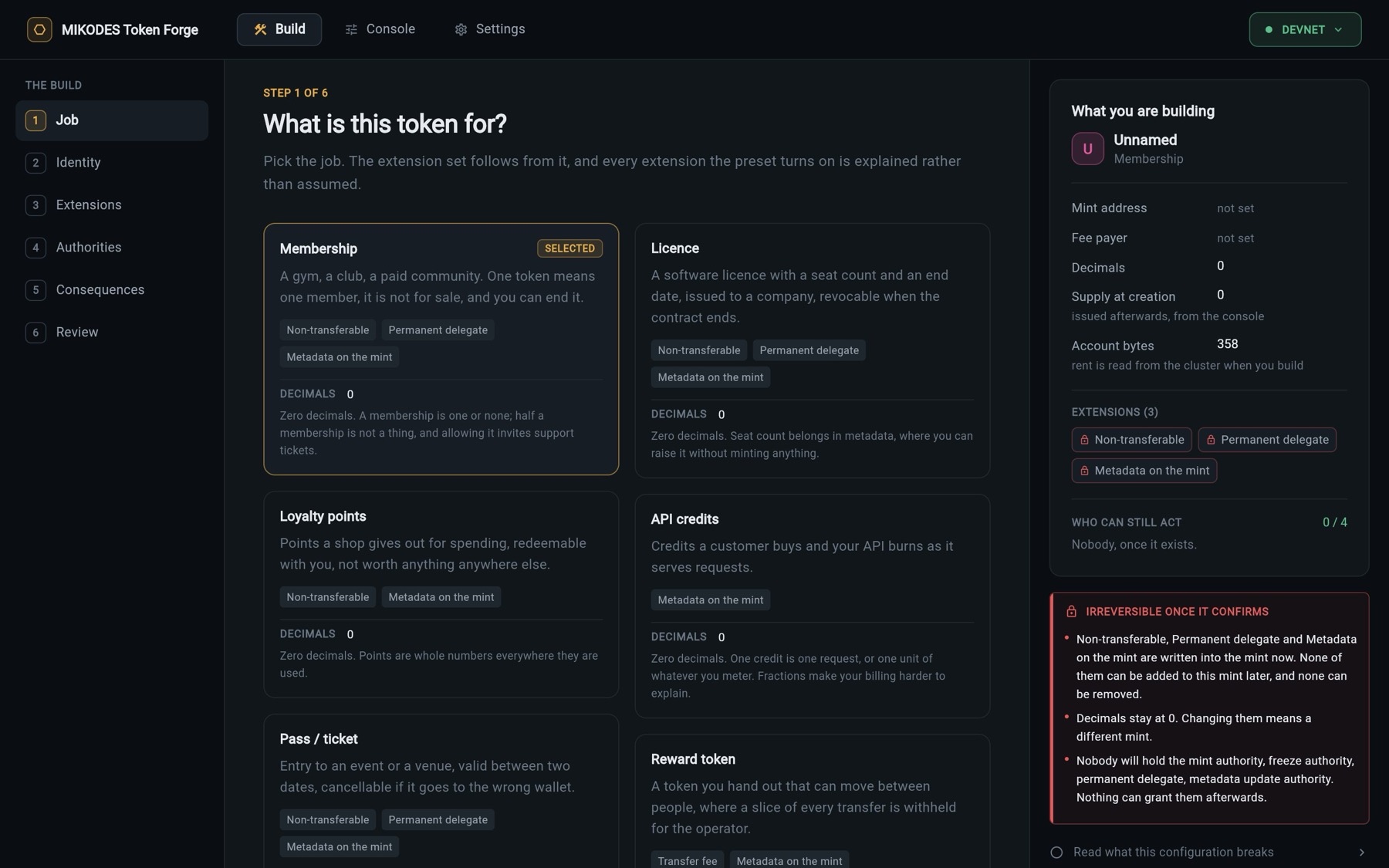Screen dimensions: 1389x868
Task: Select the Pass / ticket job card
Action: point(441,791)
